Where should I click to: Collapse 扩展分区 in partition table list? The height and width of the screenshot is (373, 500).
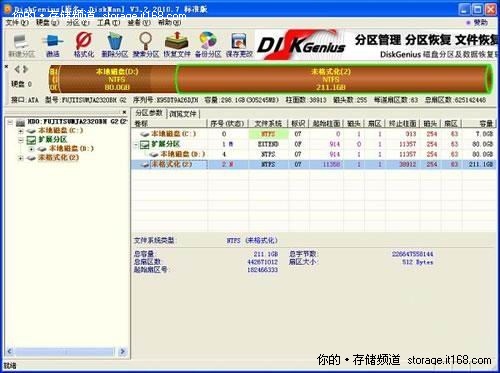136,145
